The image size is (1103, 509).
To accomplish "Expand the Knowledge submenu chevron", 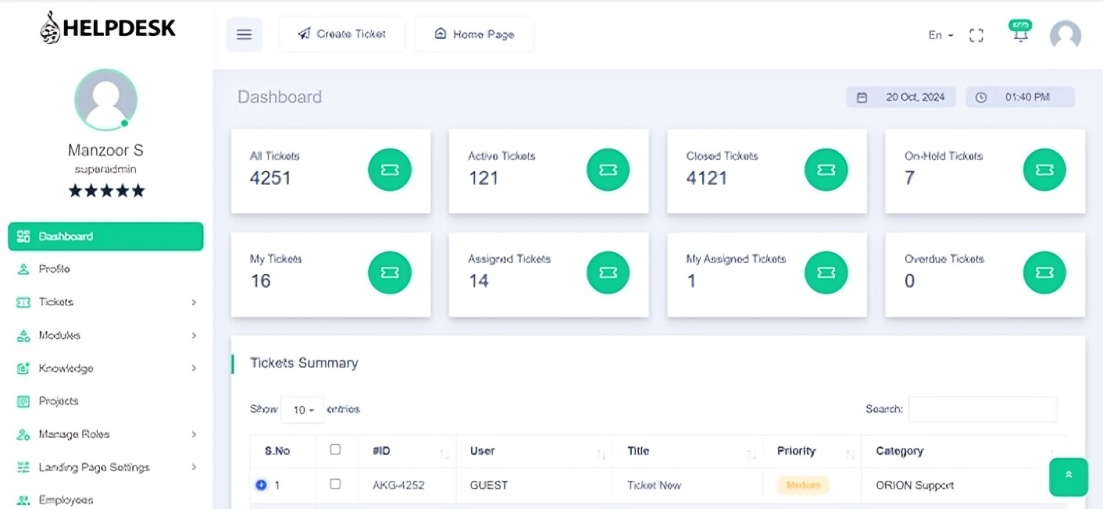I will coord(193,368).
